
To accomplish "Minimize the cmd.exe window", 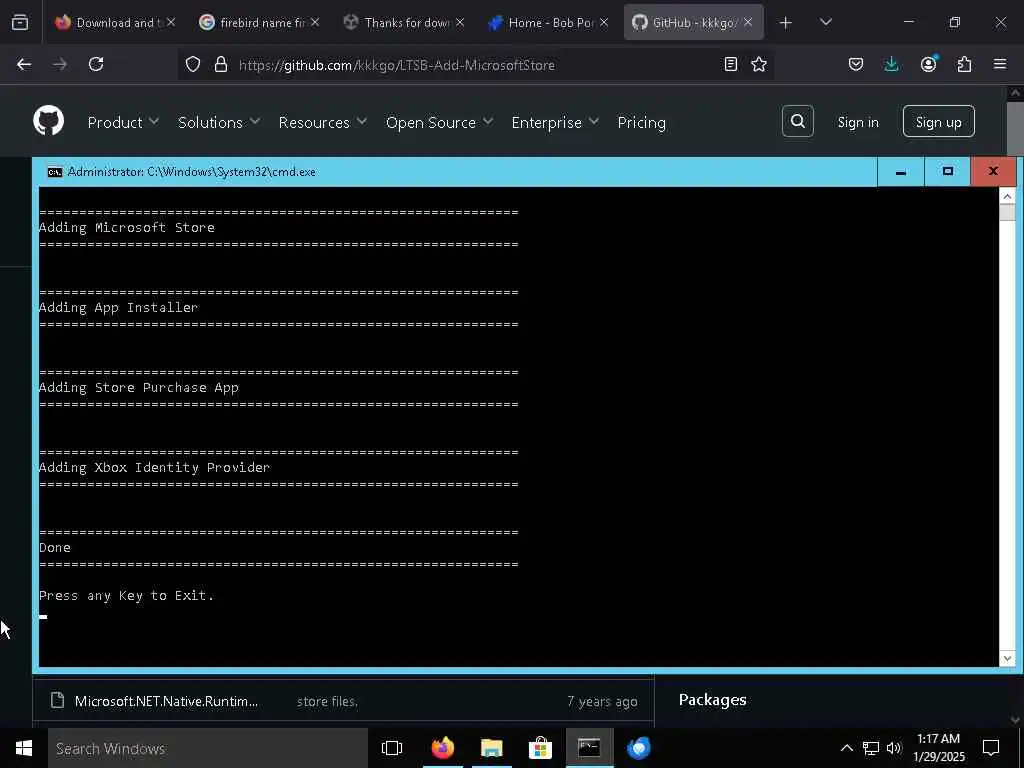I will (901, 172).
